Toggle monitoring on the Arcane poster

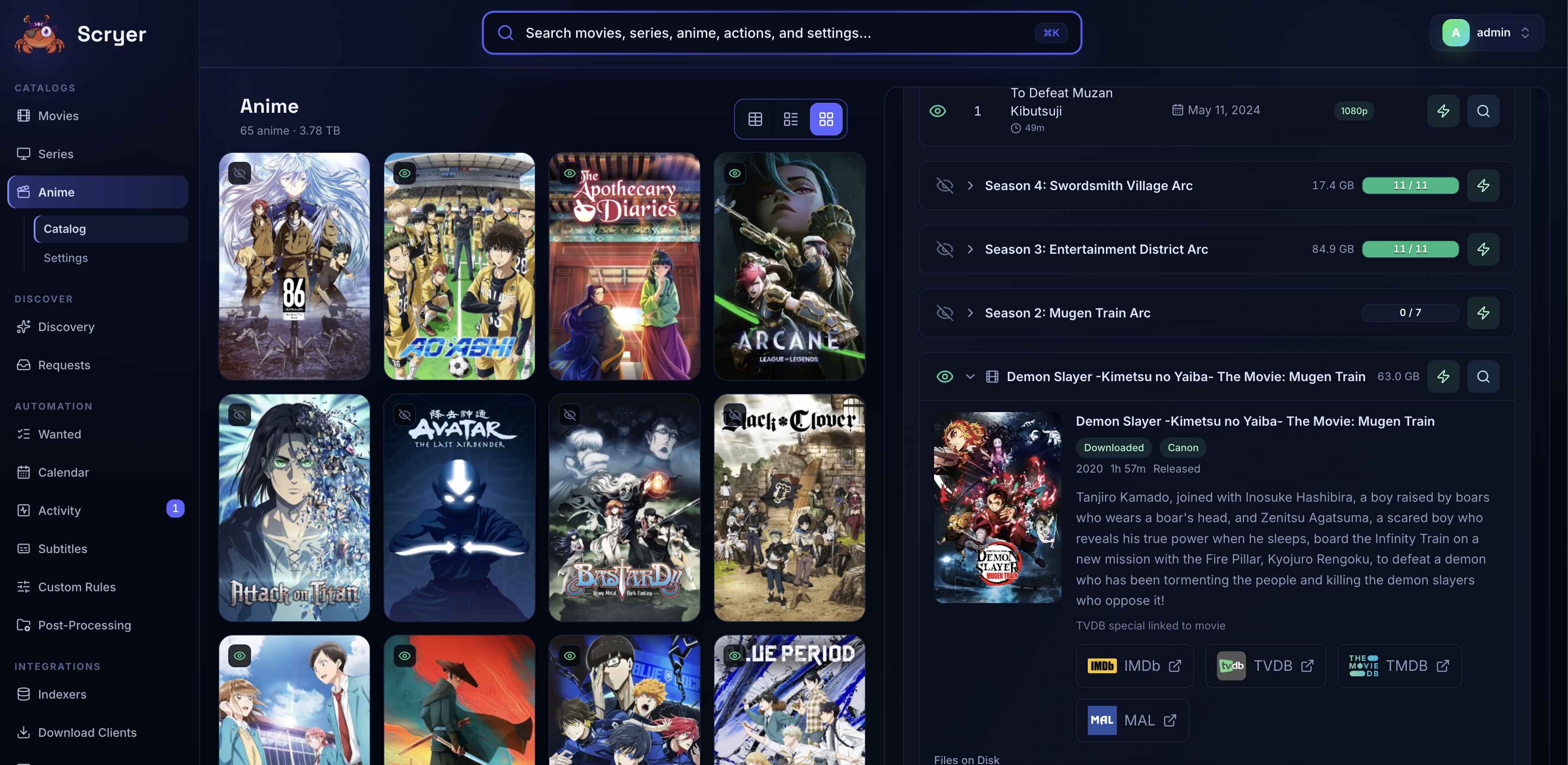pos(735,173)
